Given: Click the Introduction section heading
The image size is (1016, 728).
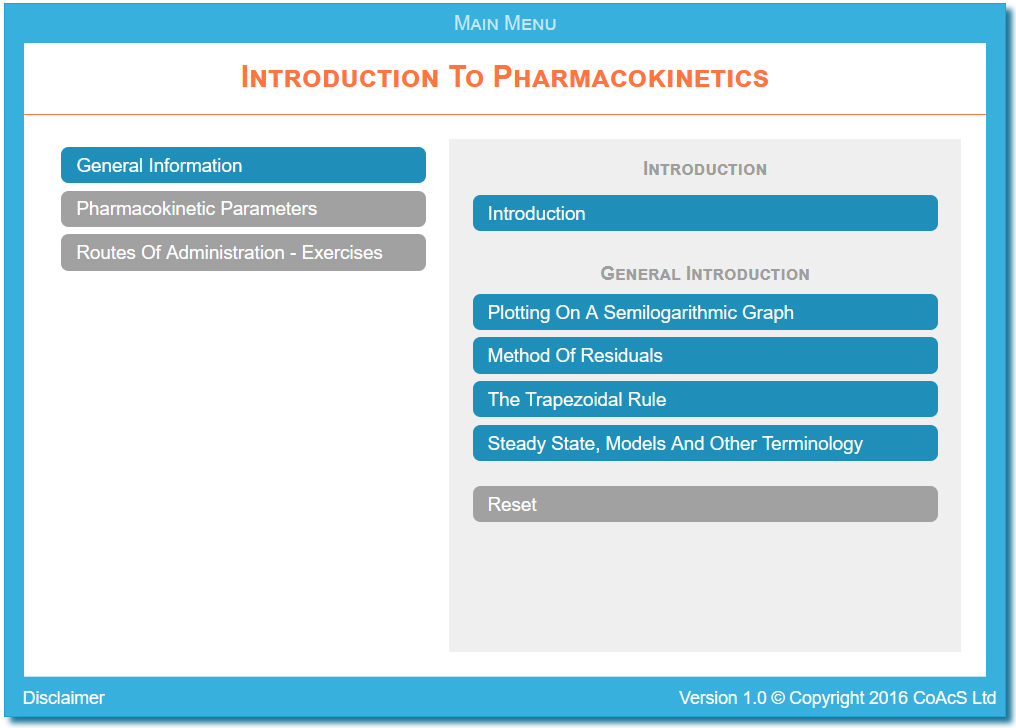Looking at the screenshot, I should (x=705, y=169).
